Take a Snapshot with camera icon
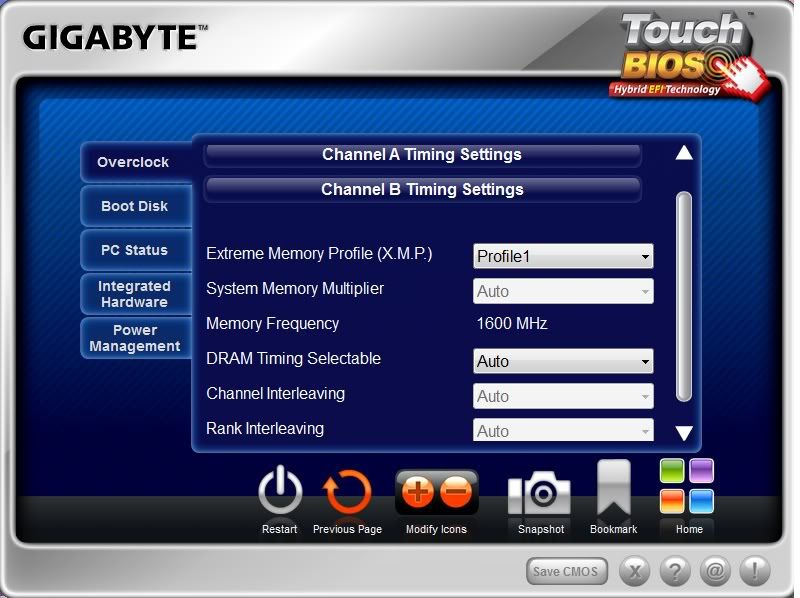 click(540, 493)
